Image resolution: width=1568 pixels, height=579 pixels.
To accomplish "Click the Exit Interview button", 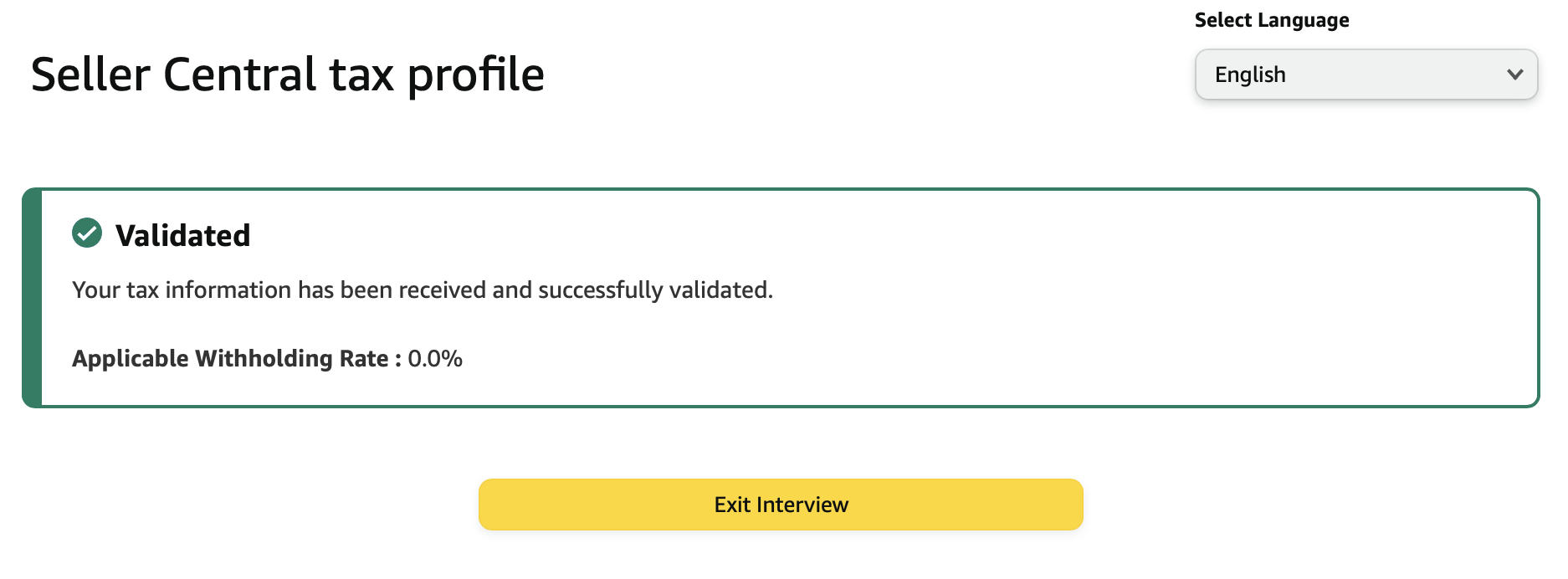I will point(781,505).
